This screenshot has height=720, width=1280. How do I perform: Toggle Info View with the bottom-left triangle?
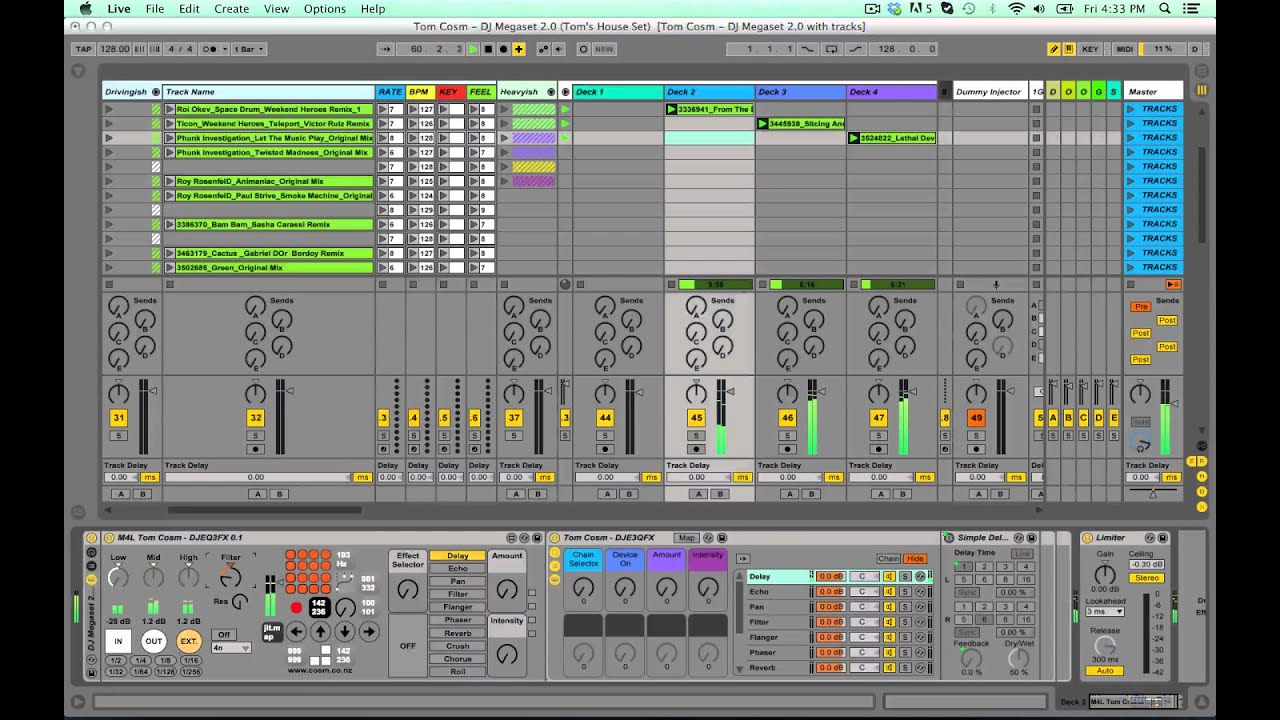coord(78,702)
